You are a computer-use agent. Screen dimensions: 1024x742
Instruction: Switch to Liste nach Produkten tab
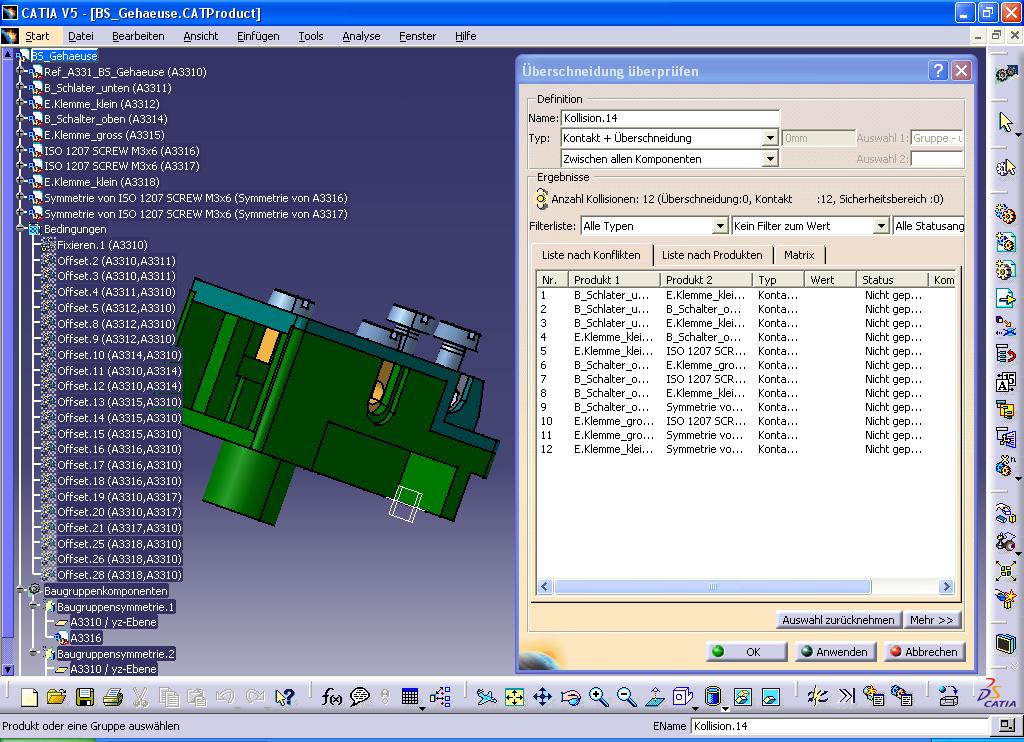click(x=712, y=255)
